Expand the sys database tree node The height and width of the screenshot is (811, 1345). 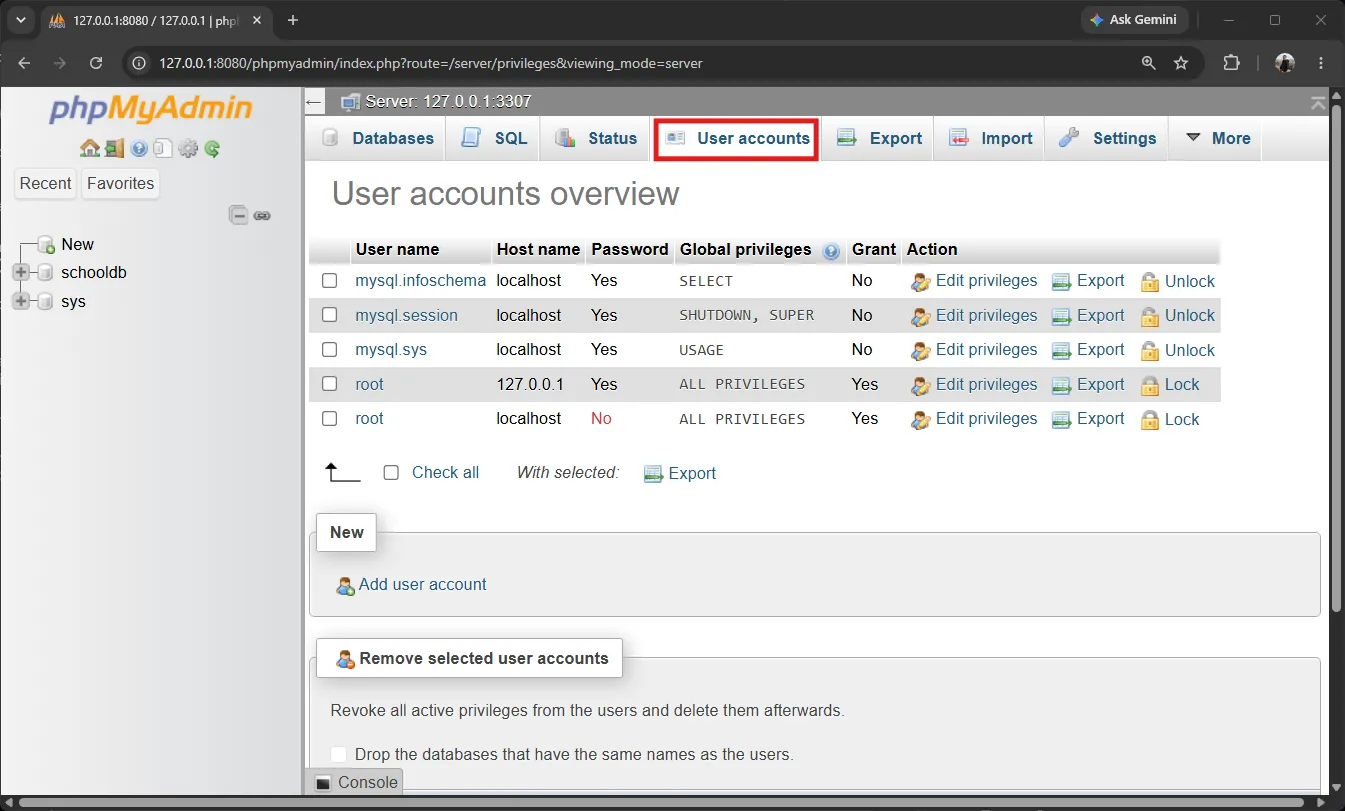coord(21,302)
